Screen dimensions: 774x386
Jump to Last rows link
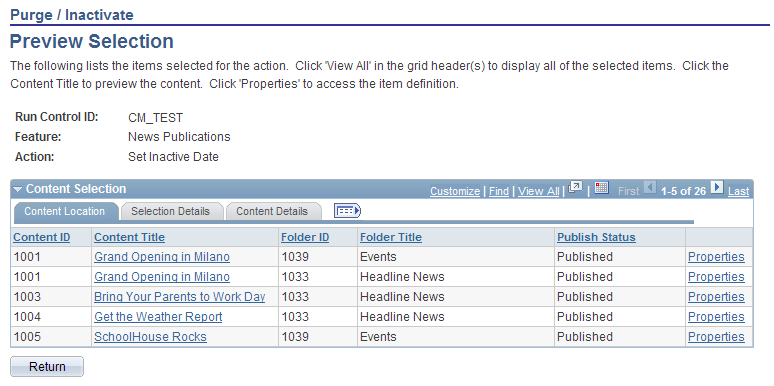tap(738, 191)
